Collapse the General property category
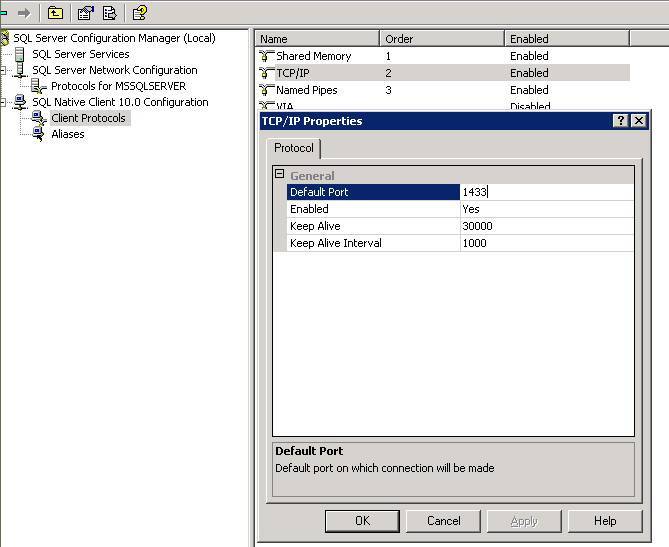 [x=280, y=175]
